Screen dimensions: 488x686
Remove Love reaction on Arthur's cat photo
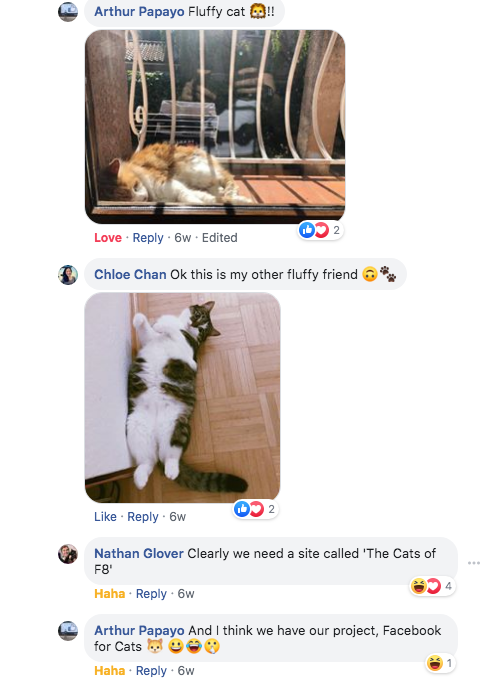point(108,238)
